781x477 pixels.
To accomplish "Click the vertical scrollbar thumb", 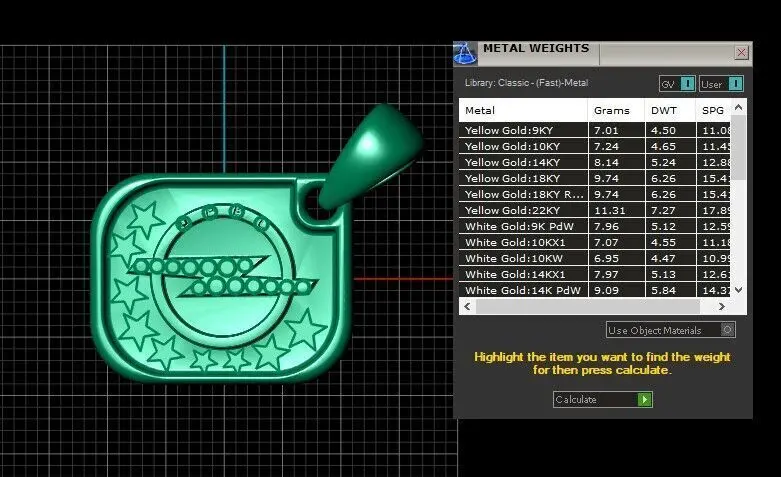I will click(x=739, y=148).
